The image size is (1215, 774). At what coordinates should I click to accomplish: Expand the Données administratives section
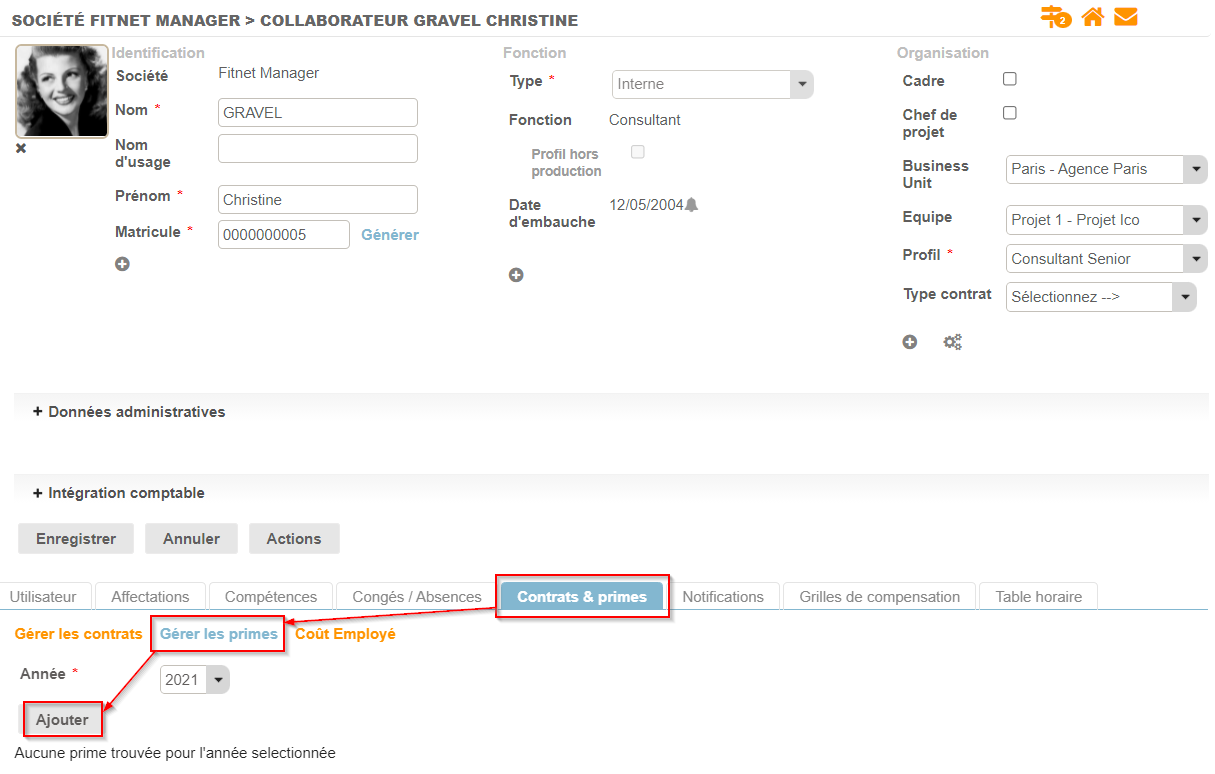[x=129, y=412]
